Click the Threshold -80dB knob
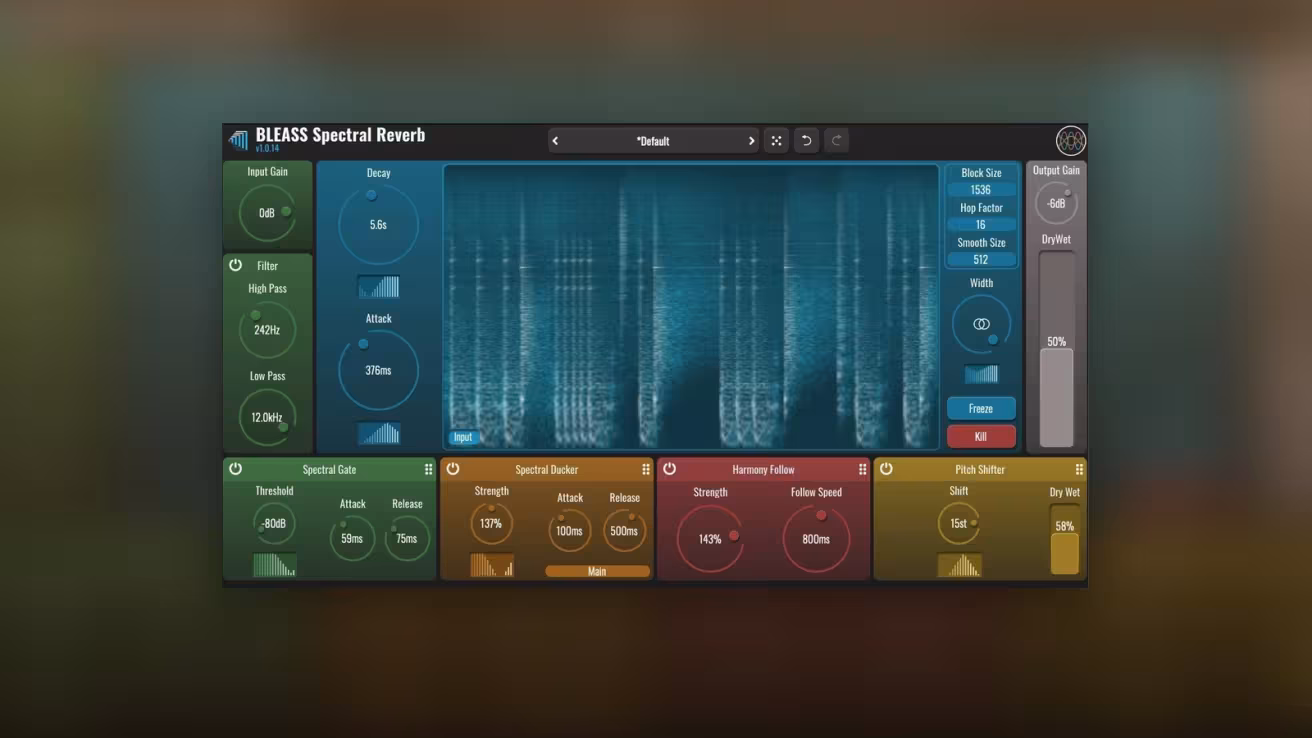Image resolution: width=1312 pixels, height=738 pixels. coord(274,524)
